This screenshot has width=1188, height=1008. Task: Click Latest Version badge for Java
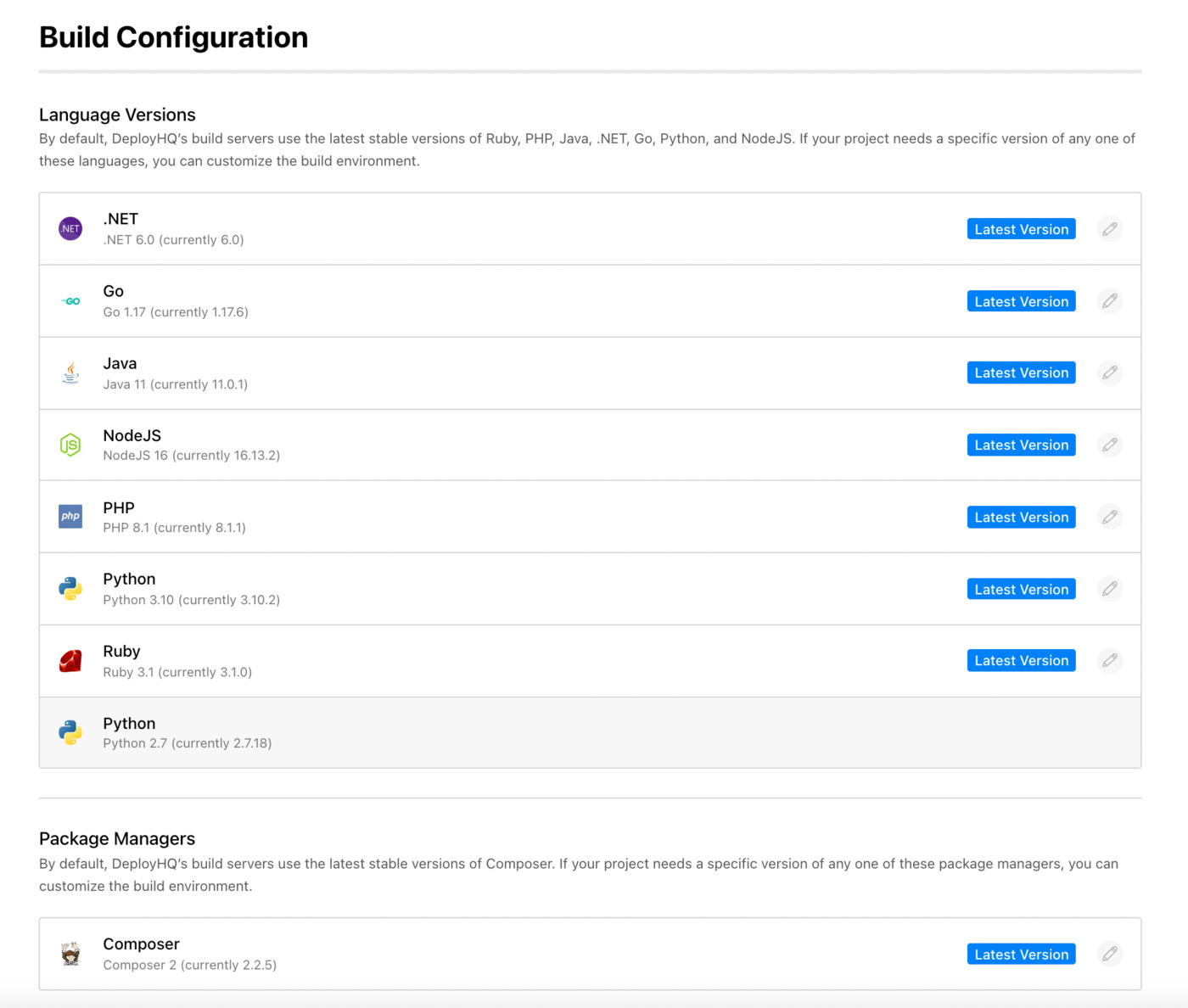[1022, 372]
